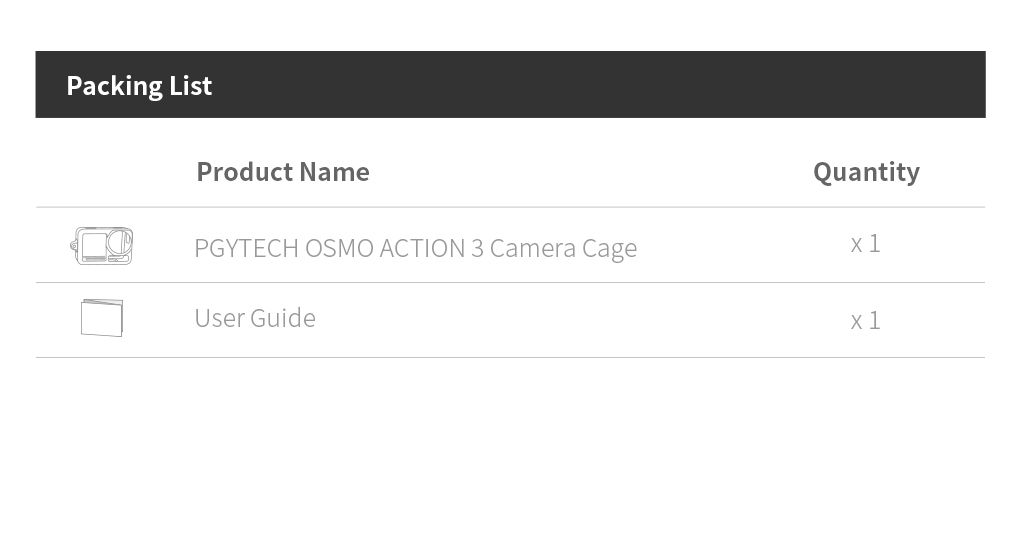Click the word Guide in second row
The height and width of the screenshot is (550, 1024).
click(283, 318)
